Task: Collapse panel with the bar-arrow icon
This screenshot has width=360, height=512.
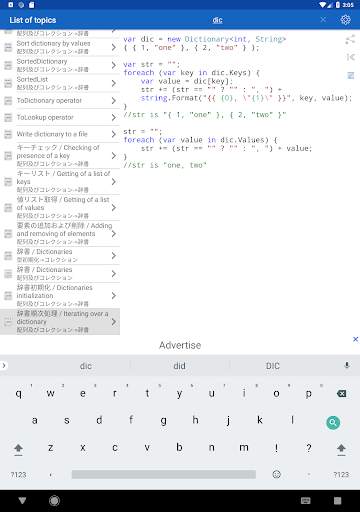Action: (350, 57)
